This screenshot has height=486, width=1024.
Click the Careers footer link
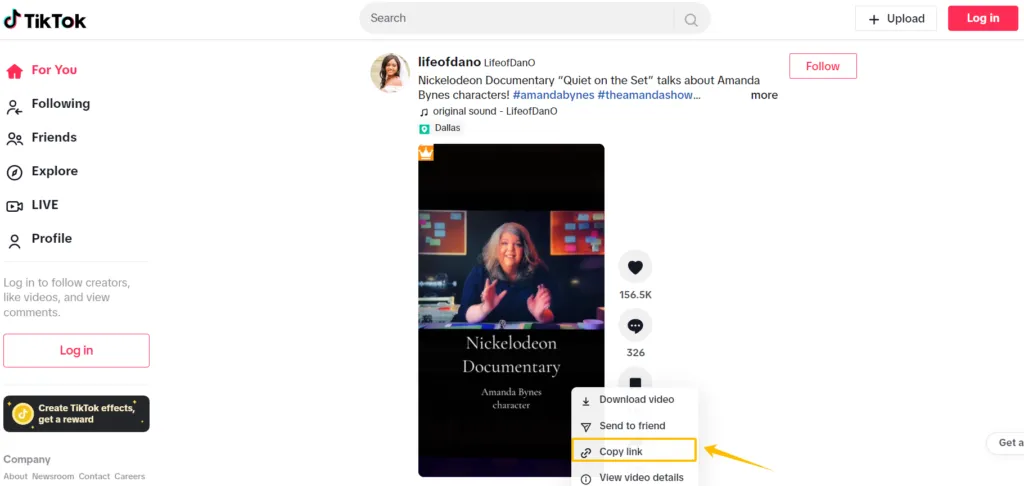[129, 476]
